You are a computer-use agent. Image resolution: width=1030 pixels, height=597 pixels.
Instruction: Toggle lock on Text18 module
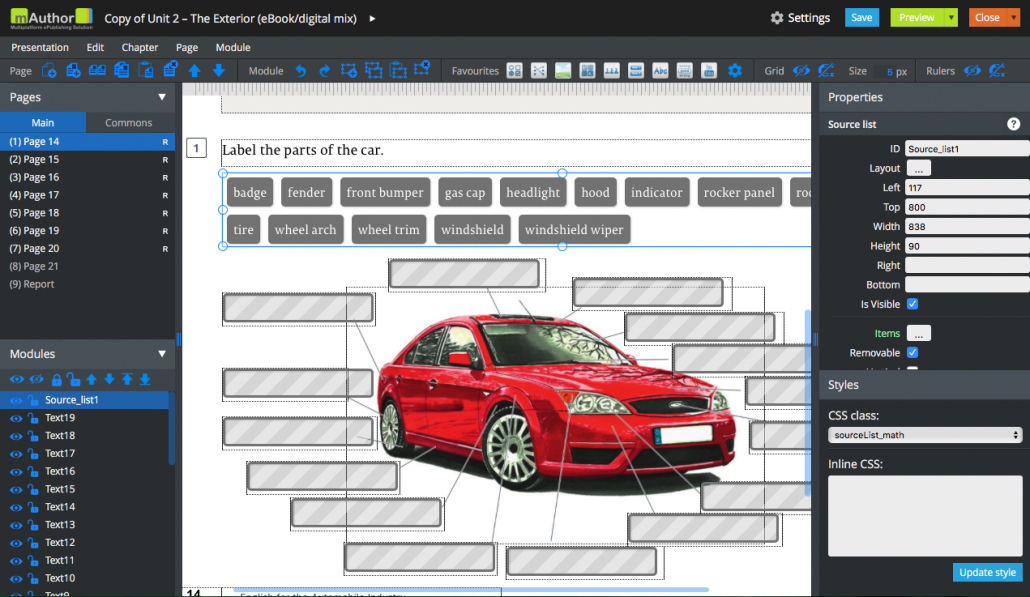pyautogui.click(x=32, y=435)
